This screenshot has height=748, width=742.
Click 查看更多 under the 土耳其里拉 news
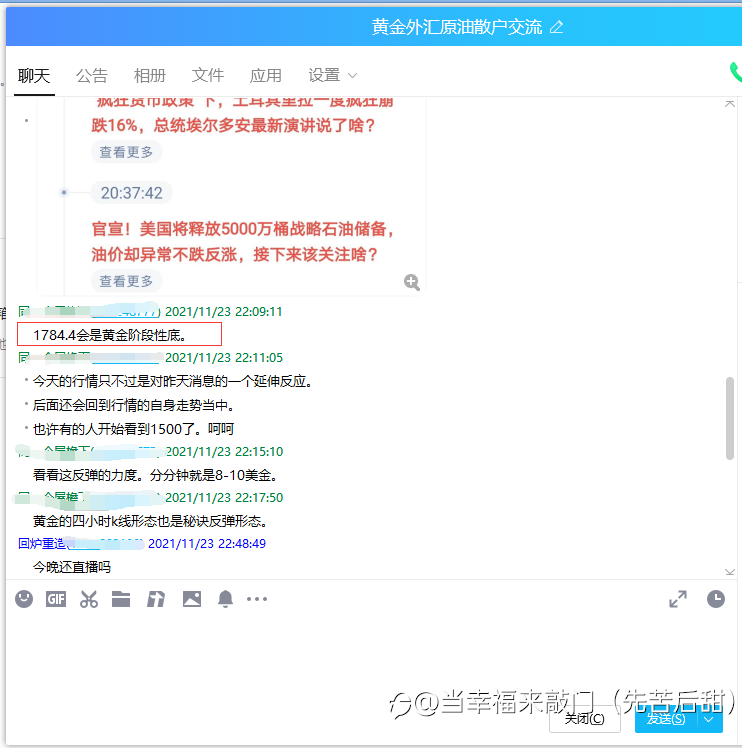[126, 152]
